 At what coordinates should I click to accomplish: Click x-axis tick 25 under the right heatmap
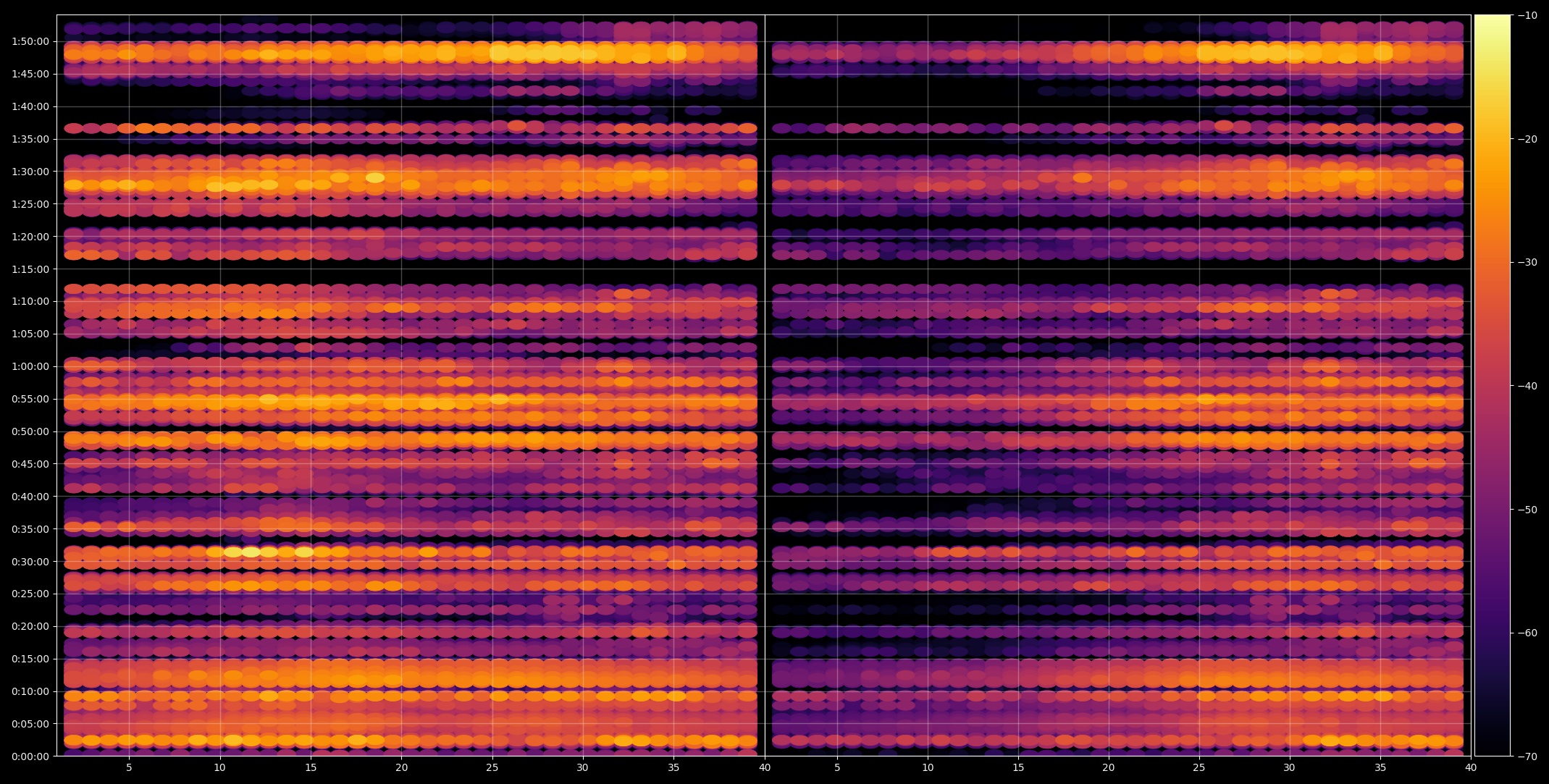[x=1199, y=768]
